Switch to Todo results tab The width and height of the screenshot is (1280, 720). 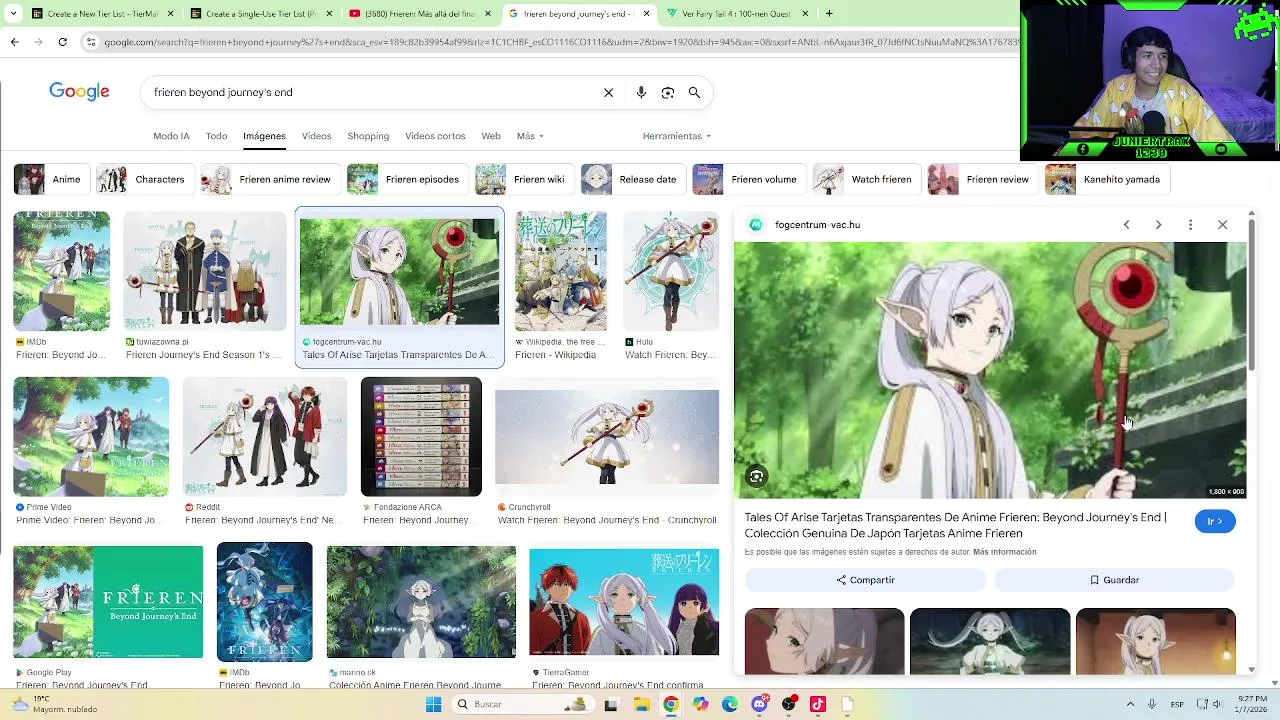[x=216, y=136]
